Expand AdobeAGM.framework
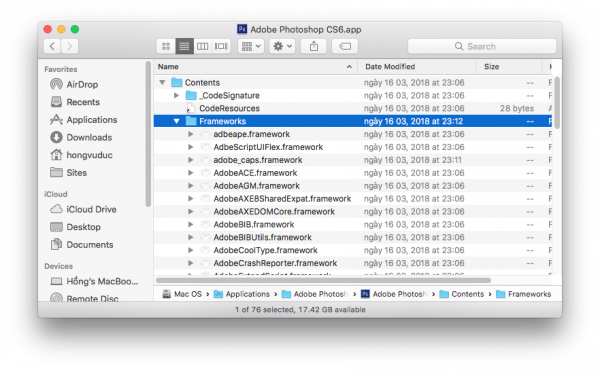This screenshot has height=372, width=600. [x=191, y=186]
